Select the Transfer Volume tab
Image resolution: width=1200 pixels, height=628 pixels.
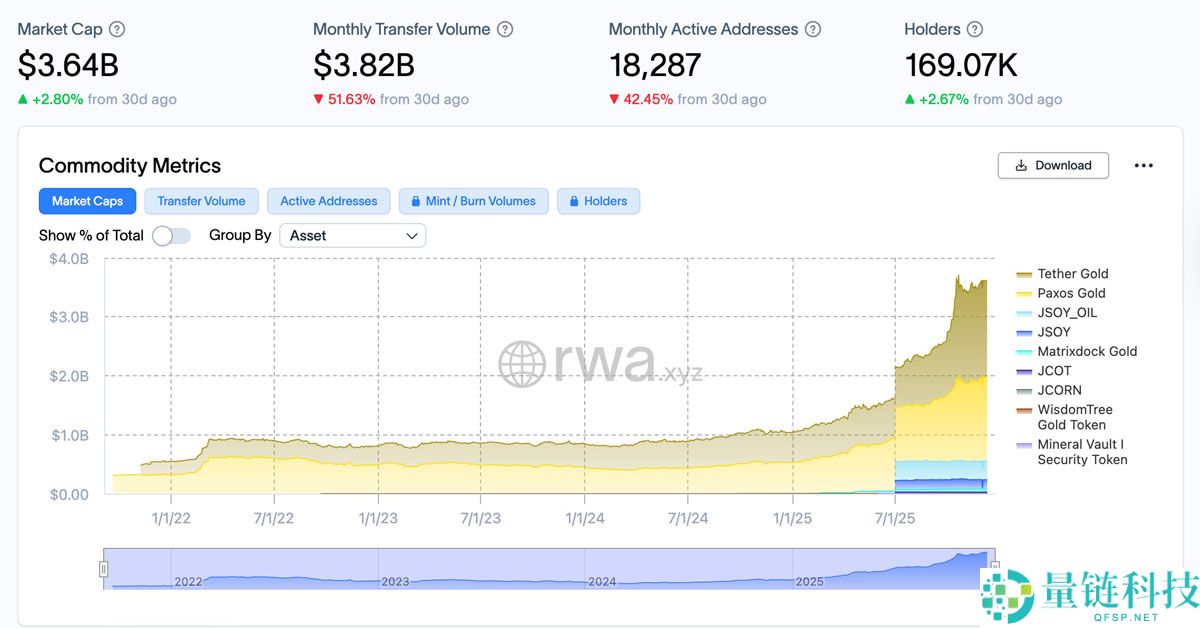click(x=201, y=201)
